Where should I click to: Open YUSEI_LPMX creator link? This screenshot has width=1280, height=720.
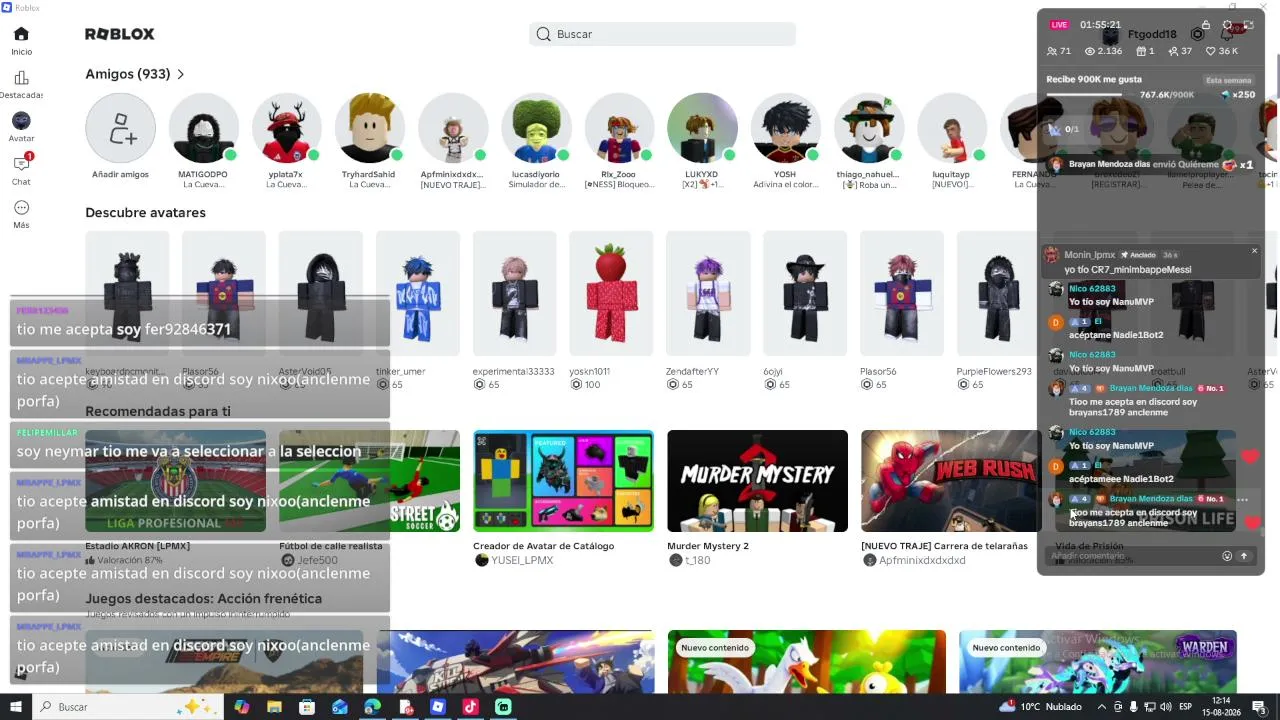522,561
